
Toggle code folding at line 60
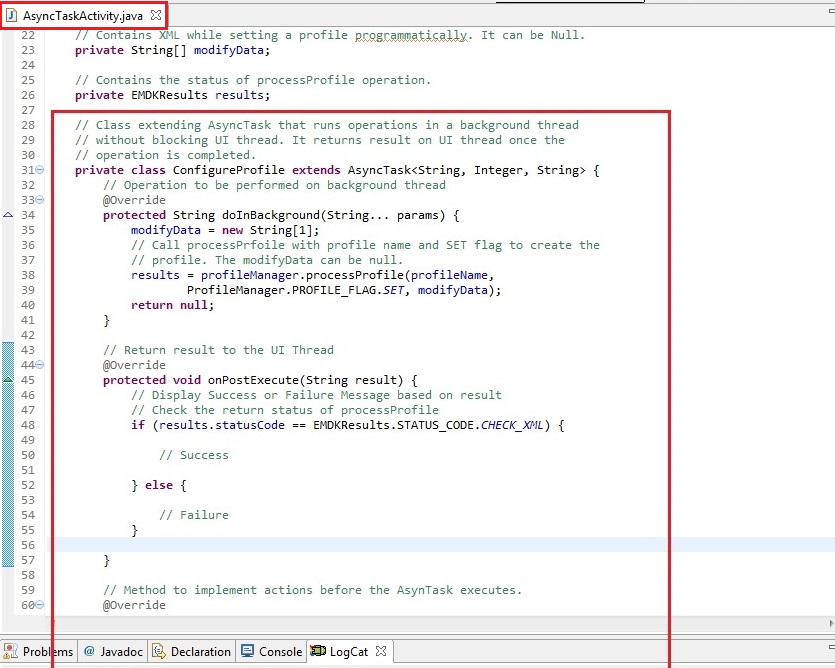[39, 605]
